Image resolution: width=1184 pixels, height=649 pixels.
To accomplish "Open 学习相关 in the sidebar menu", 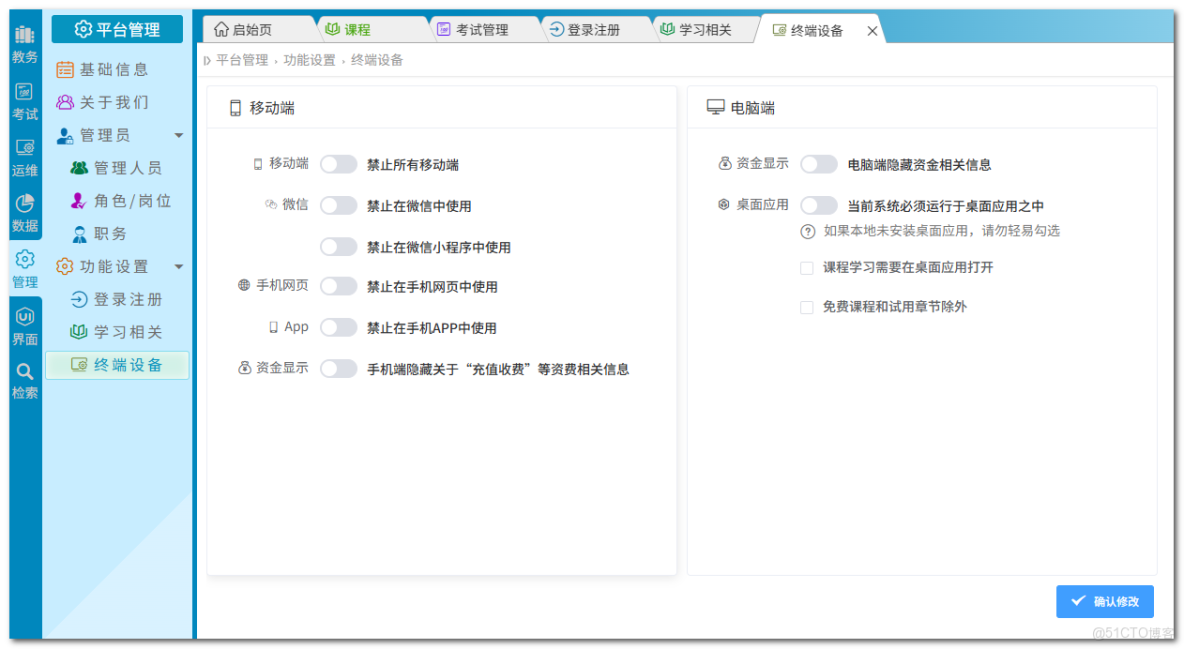I will click(116, 331).
